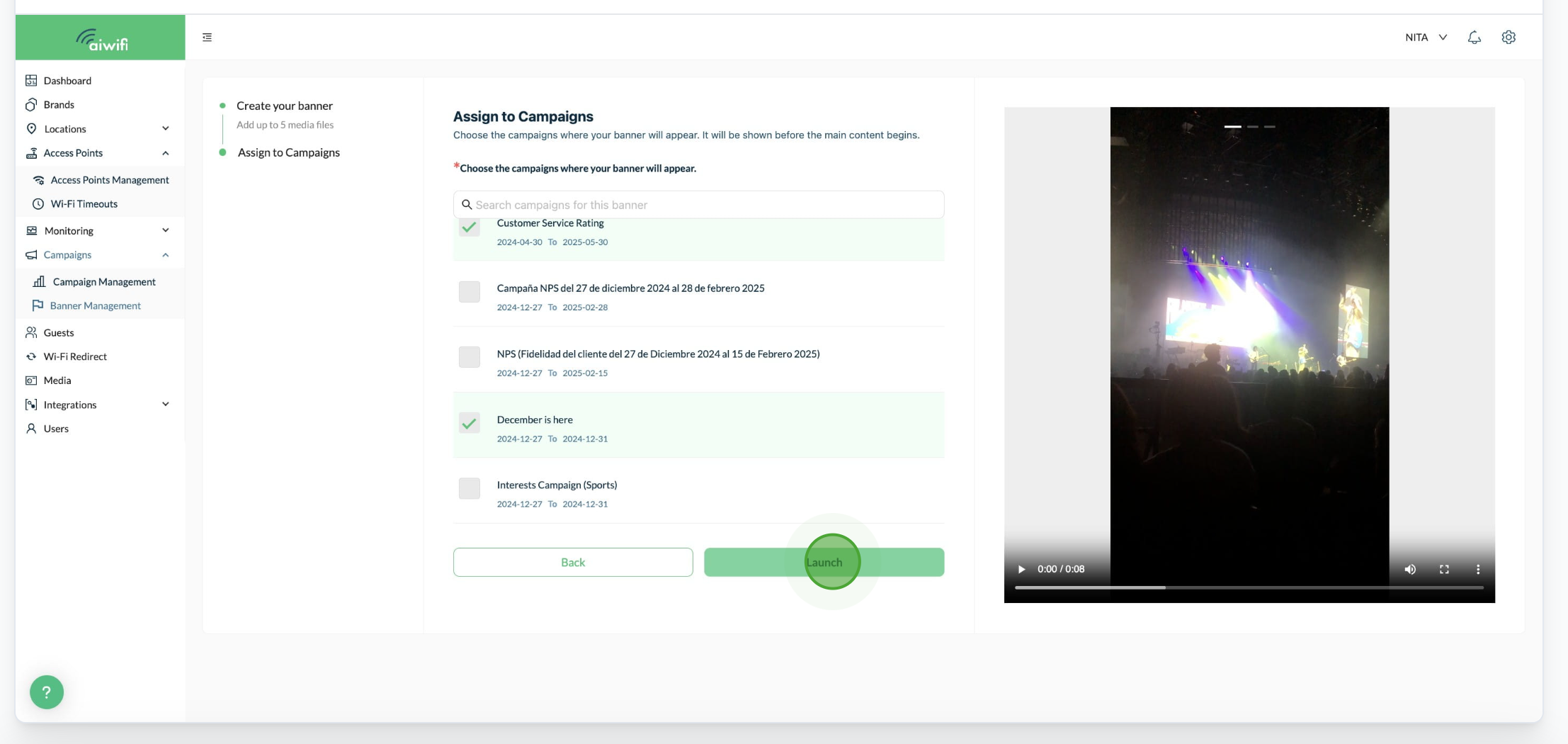This screenshot has height=744, width=1568.
Task: Click the Locations pin icon
Action: tap(31, 128)
